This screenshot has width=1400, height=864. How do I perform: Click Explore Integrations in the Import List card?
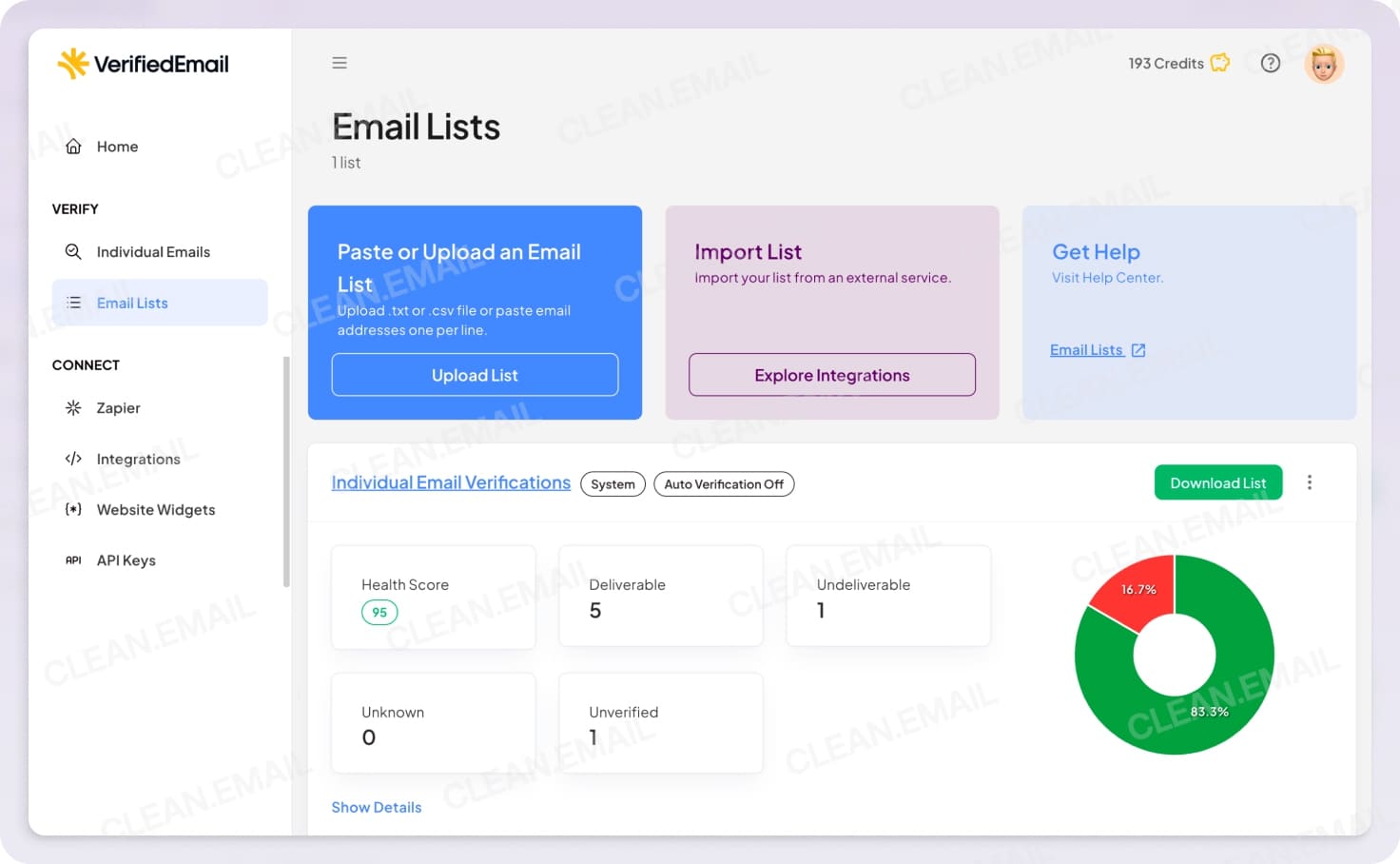(831, 375)
